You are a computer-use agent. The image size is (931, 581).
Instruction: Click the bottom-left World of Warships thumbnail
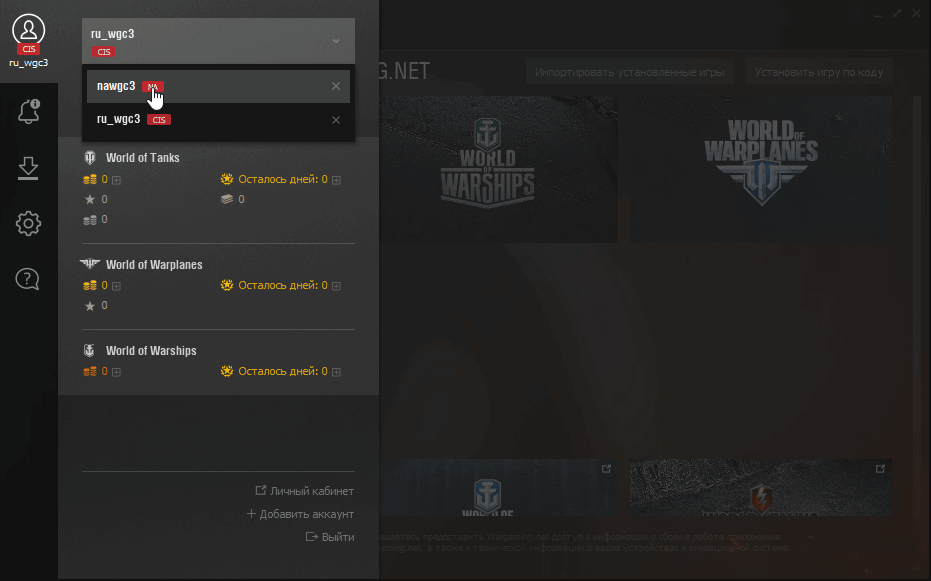[x=498, y=487]
